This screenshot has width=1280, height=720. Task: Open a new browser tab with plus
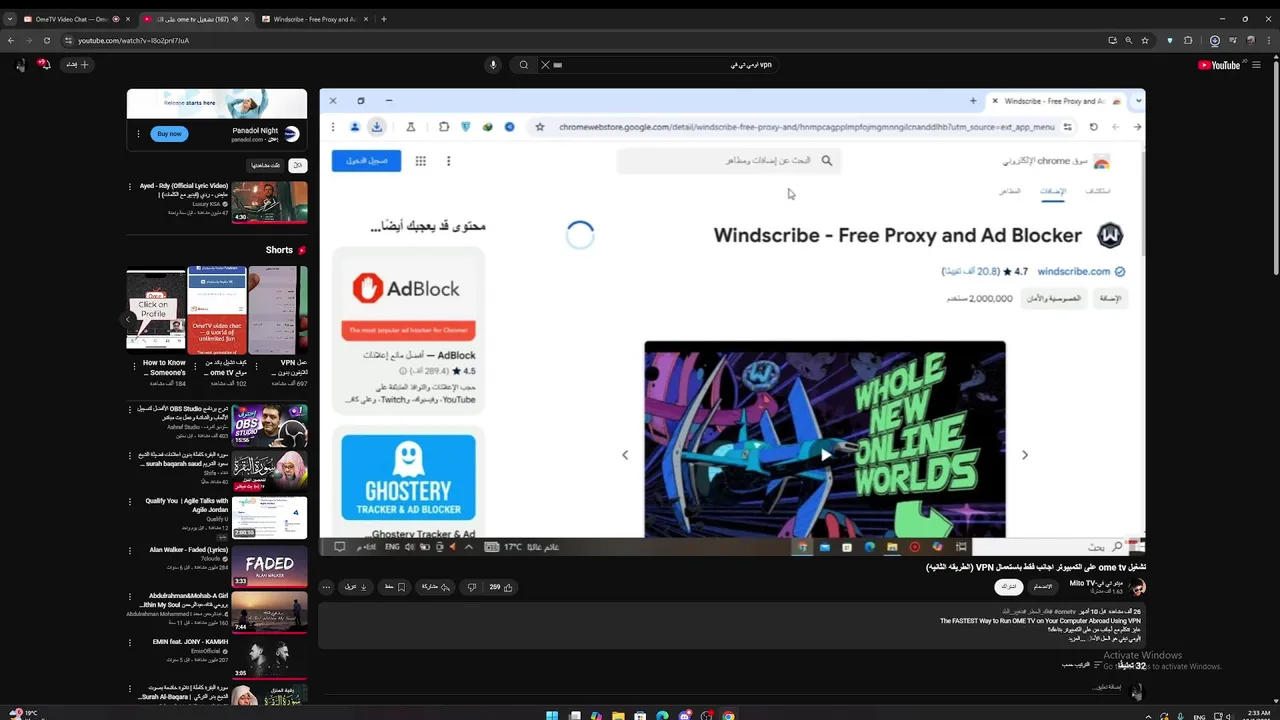384,19
